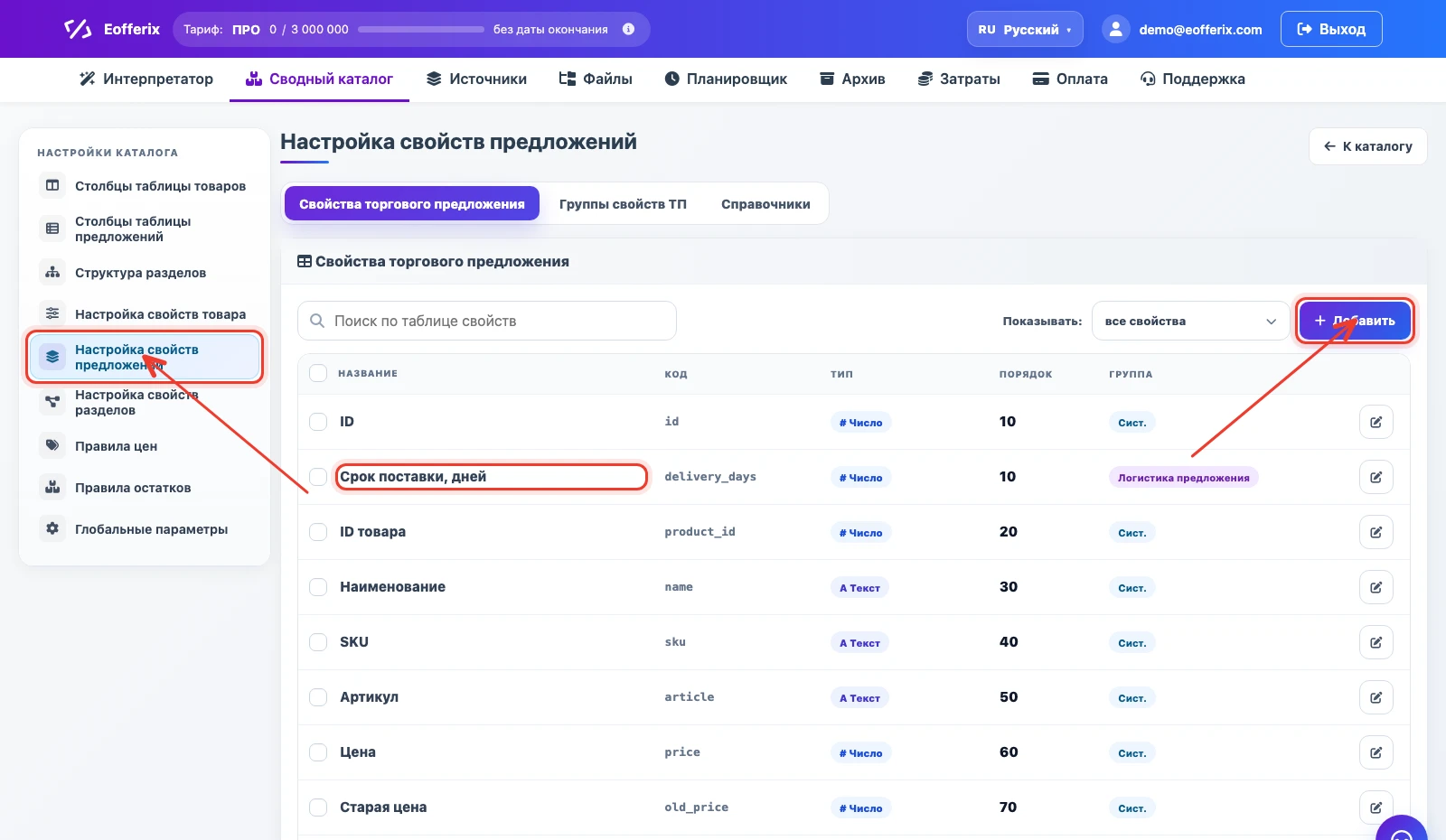Click Правила остатков boxes icon
The width and height of the screenshot is (1446, 840).
(52, 487)
